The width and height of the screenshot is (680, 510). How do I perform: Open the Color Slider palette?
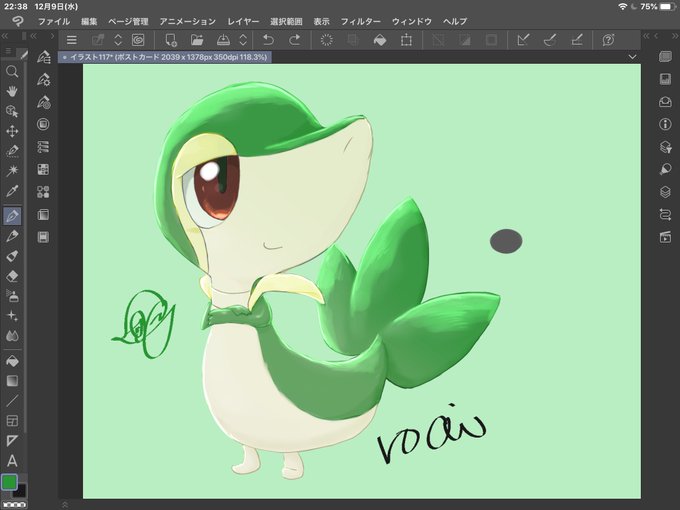(x=43, y=147)
